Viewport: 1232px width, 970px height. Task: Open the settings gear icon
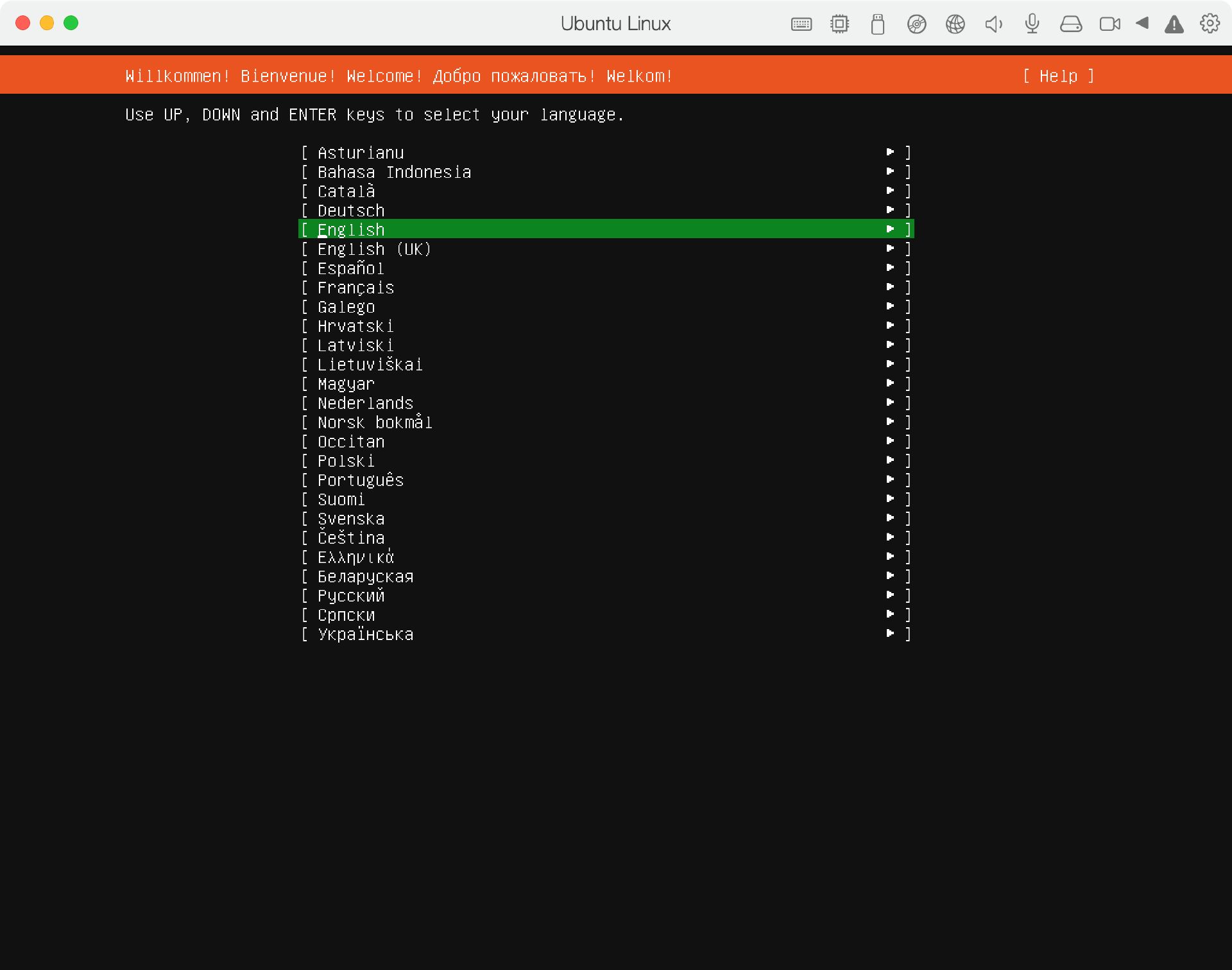click(x=1208, y=25)
